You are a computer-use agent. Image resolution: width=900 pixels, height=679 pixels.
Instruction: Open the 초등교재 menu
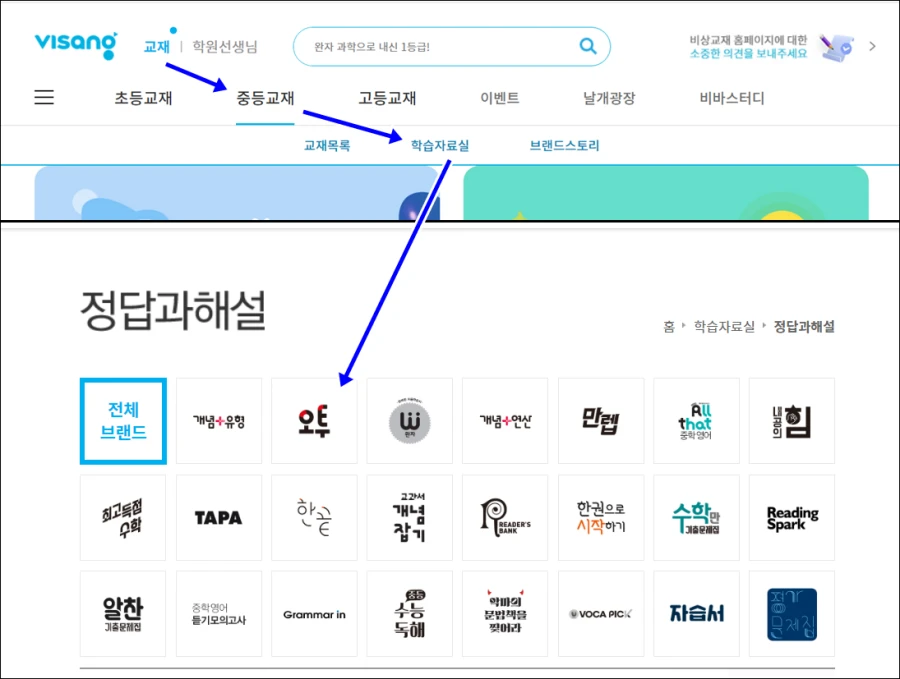[x=143, y=98]
